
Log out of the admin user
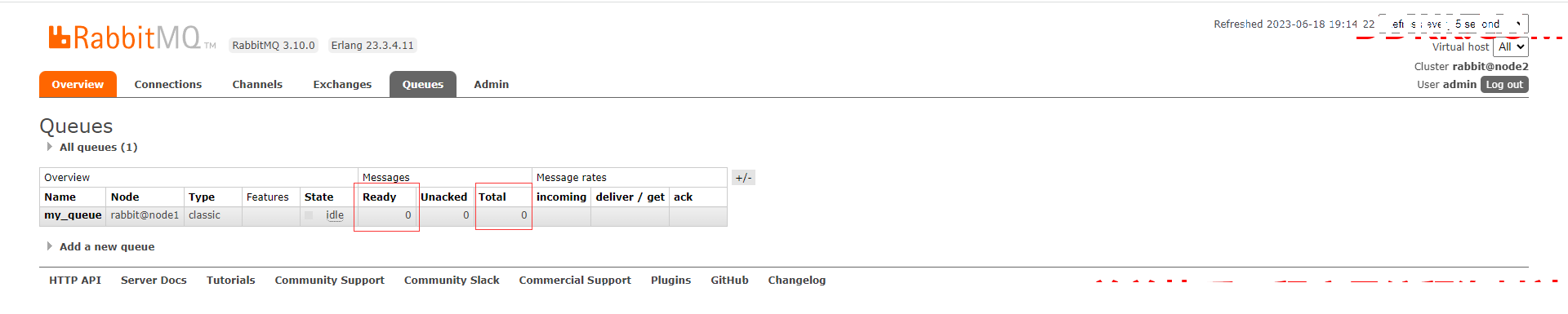point(1504,85)
